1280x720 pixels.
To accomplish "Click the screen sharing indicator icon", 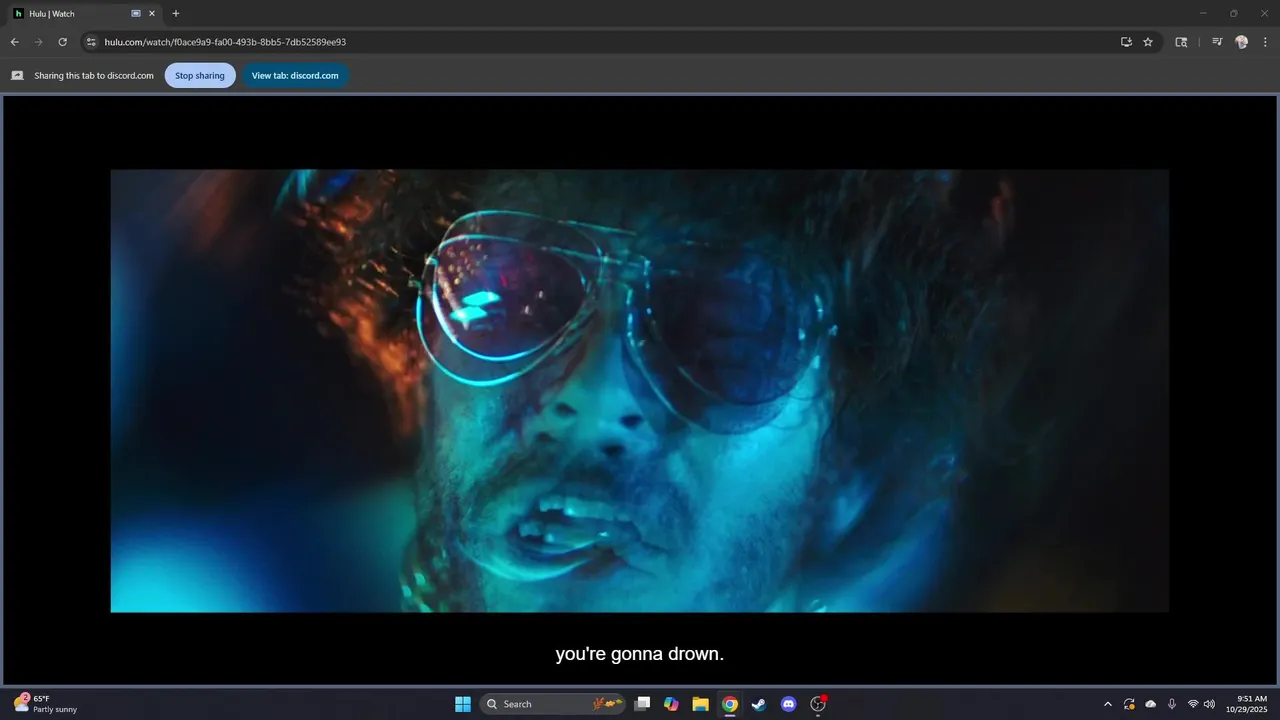I will pyautogui.click(x=17, y=75).
